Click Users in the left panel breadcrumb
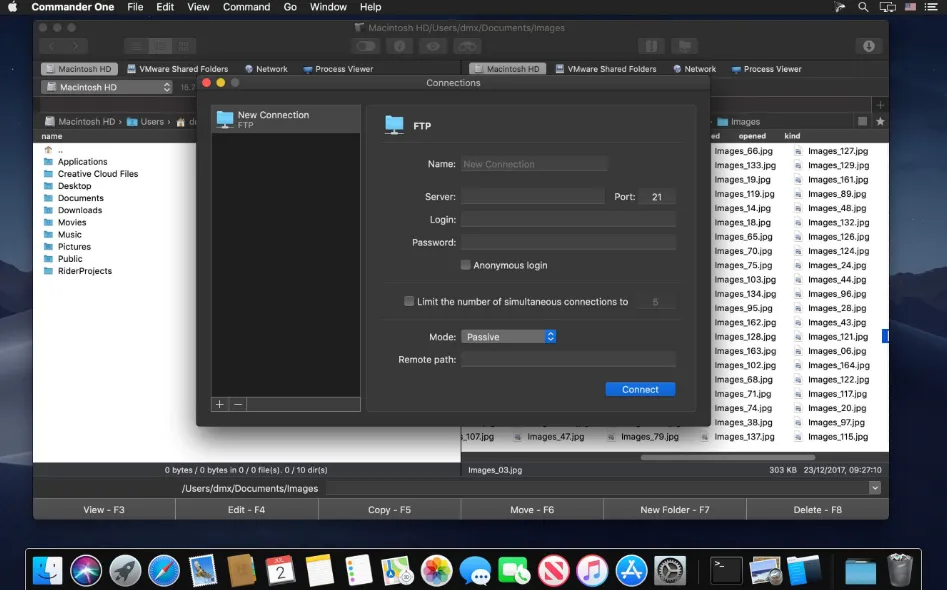This screenshot has width=947, height=590. pyautogui.click(x=152, y=121)
